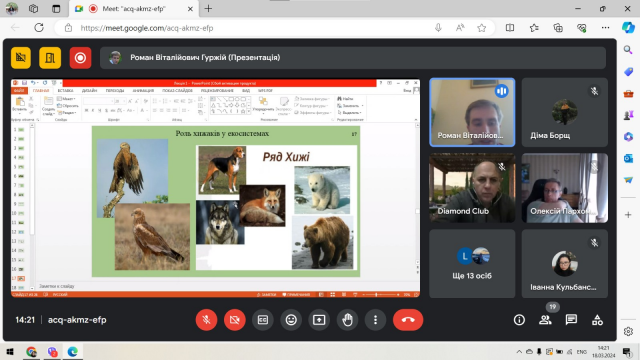
Task: Select Діма Борщ participant tile
Action: point(564,112)
